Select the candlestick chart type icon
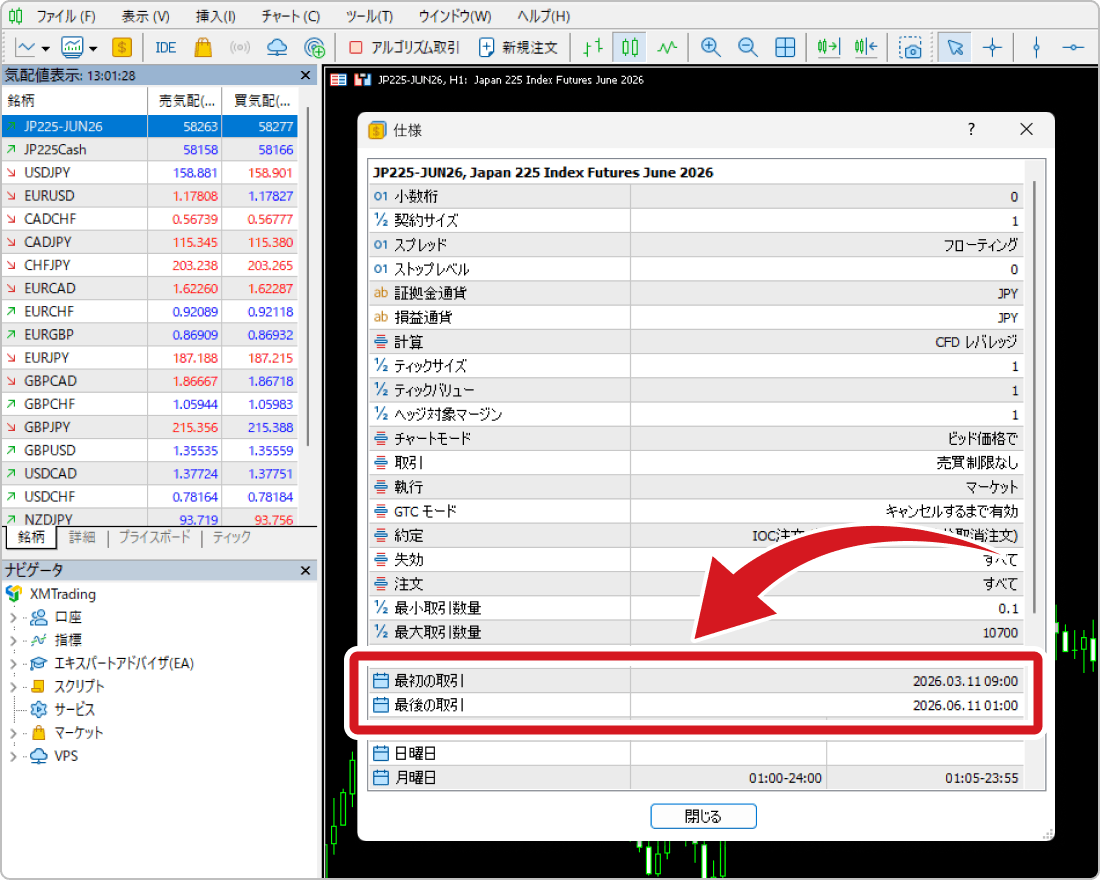 (629, 47)
